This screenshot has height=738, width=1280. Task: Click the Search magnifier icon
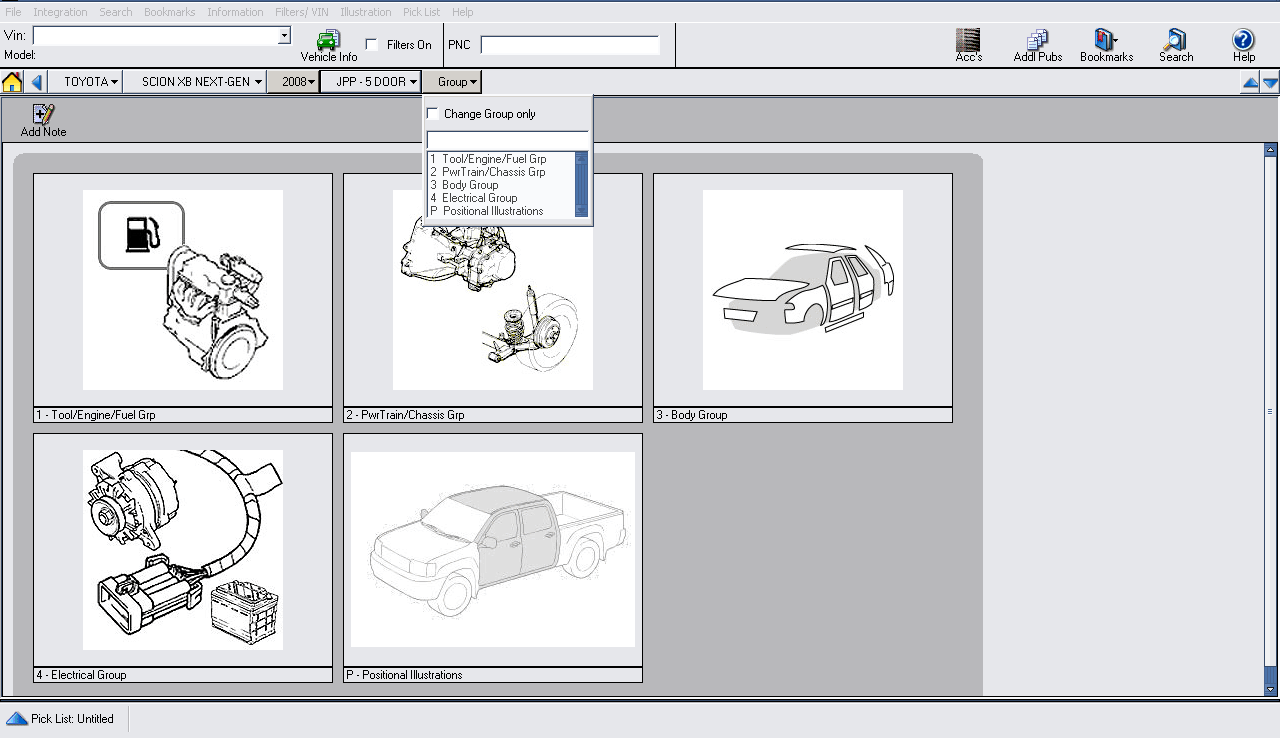point(1175,40)
